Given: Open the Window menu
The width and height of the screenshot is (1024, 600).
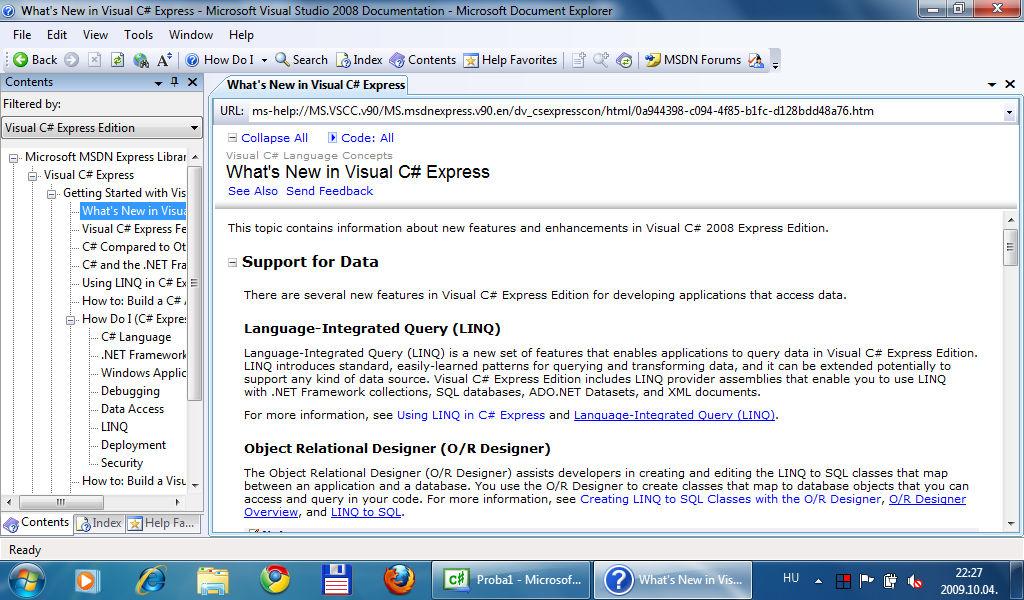Looking at the screenshot, I should [x=191, y=35].
